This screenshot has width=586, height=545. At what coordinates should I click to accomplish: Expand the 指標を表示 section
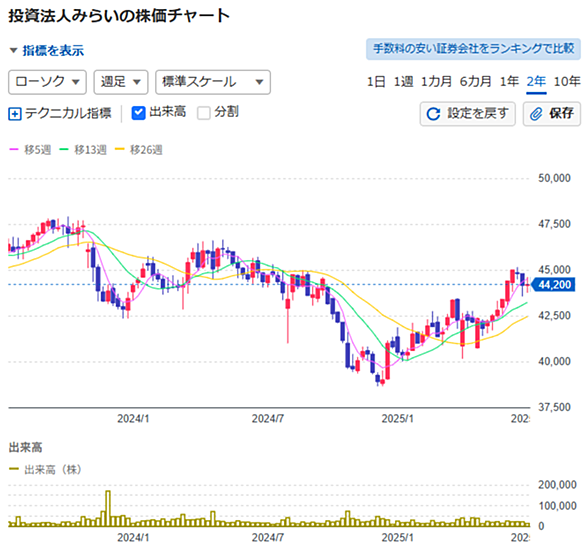[x=47, y=50]
